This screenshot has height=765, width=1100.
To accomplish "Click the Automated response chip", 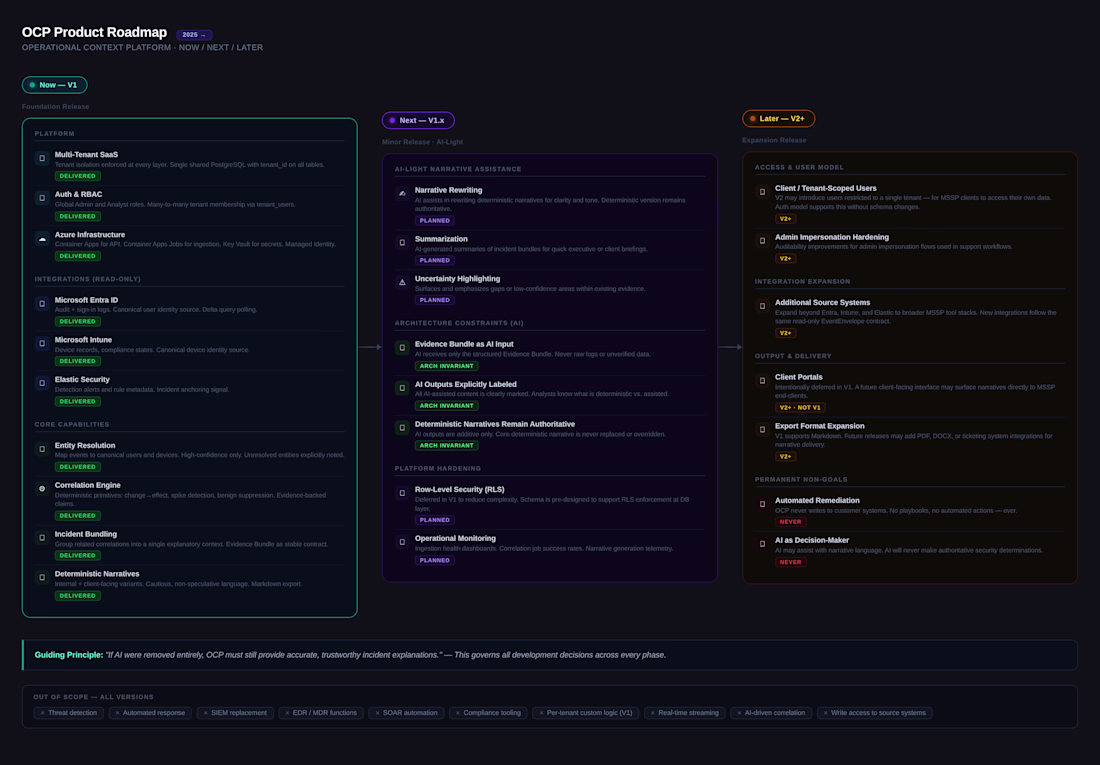I will (x=150, y=713).
